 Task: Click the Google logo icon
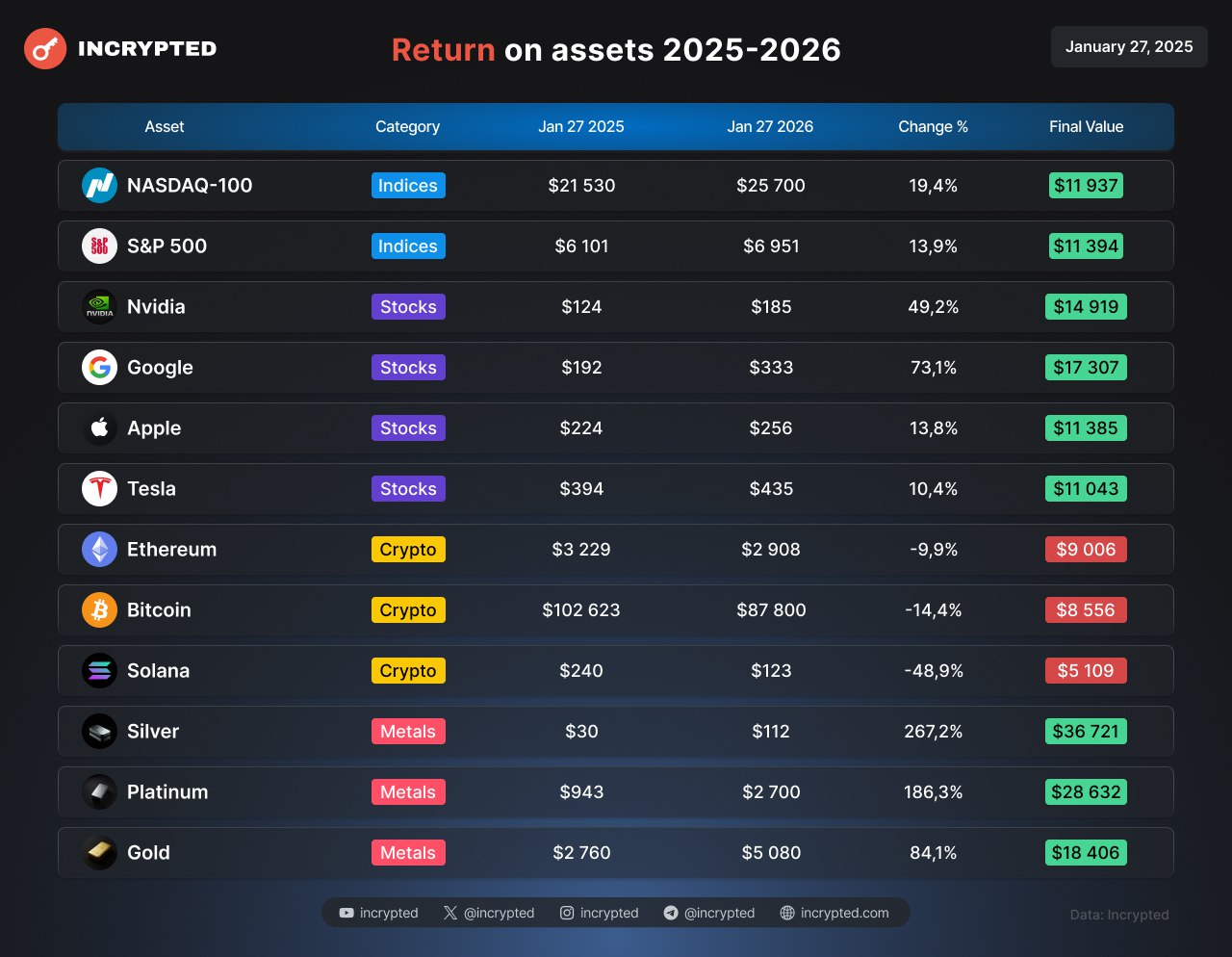[x=99, y=368]
